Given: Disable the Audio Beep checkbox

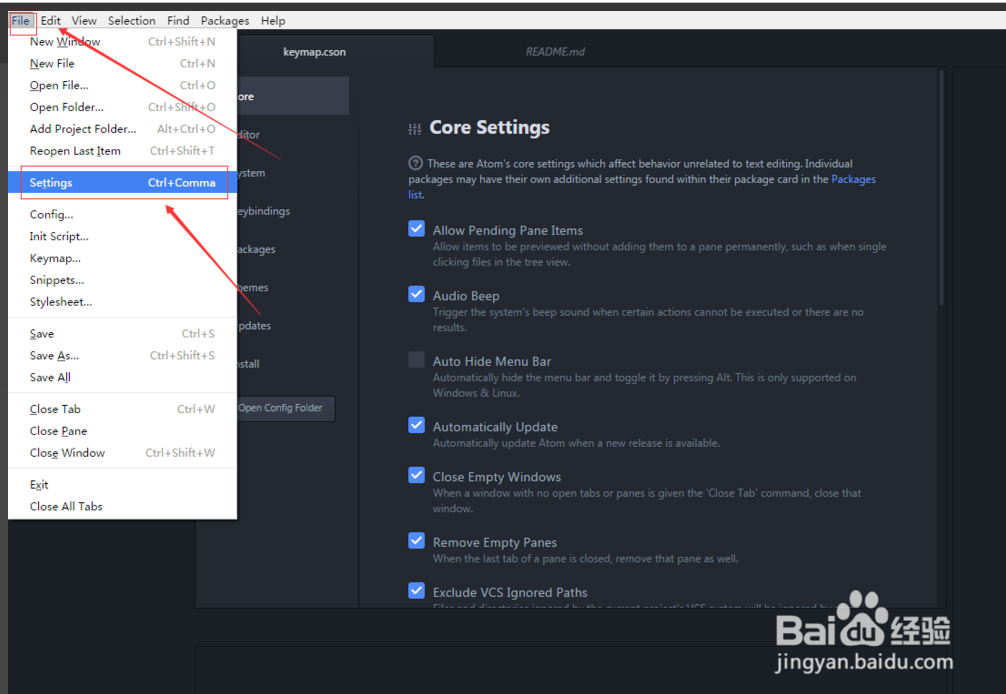Looking at the screenshot, I should pos(417,294).
